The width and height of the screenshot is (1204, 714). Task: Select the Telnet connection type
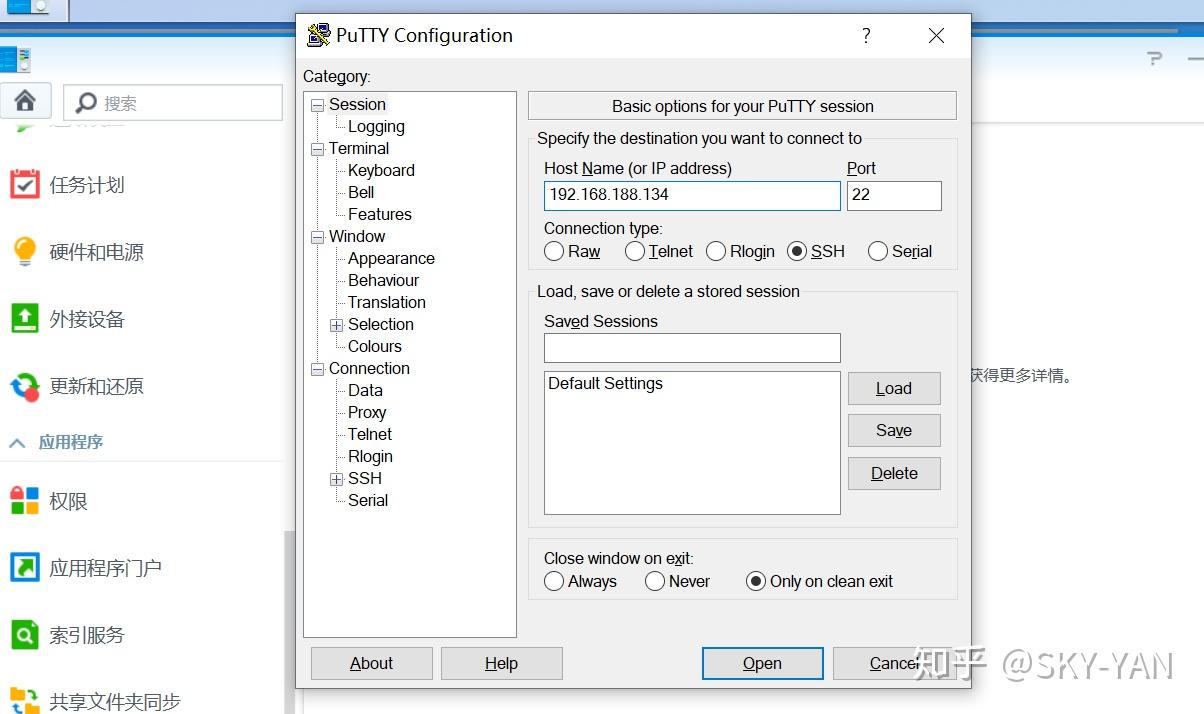coord(634,251)
